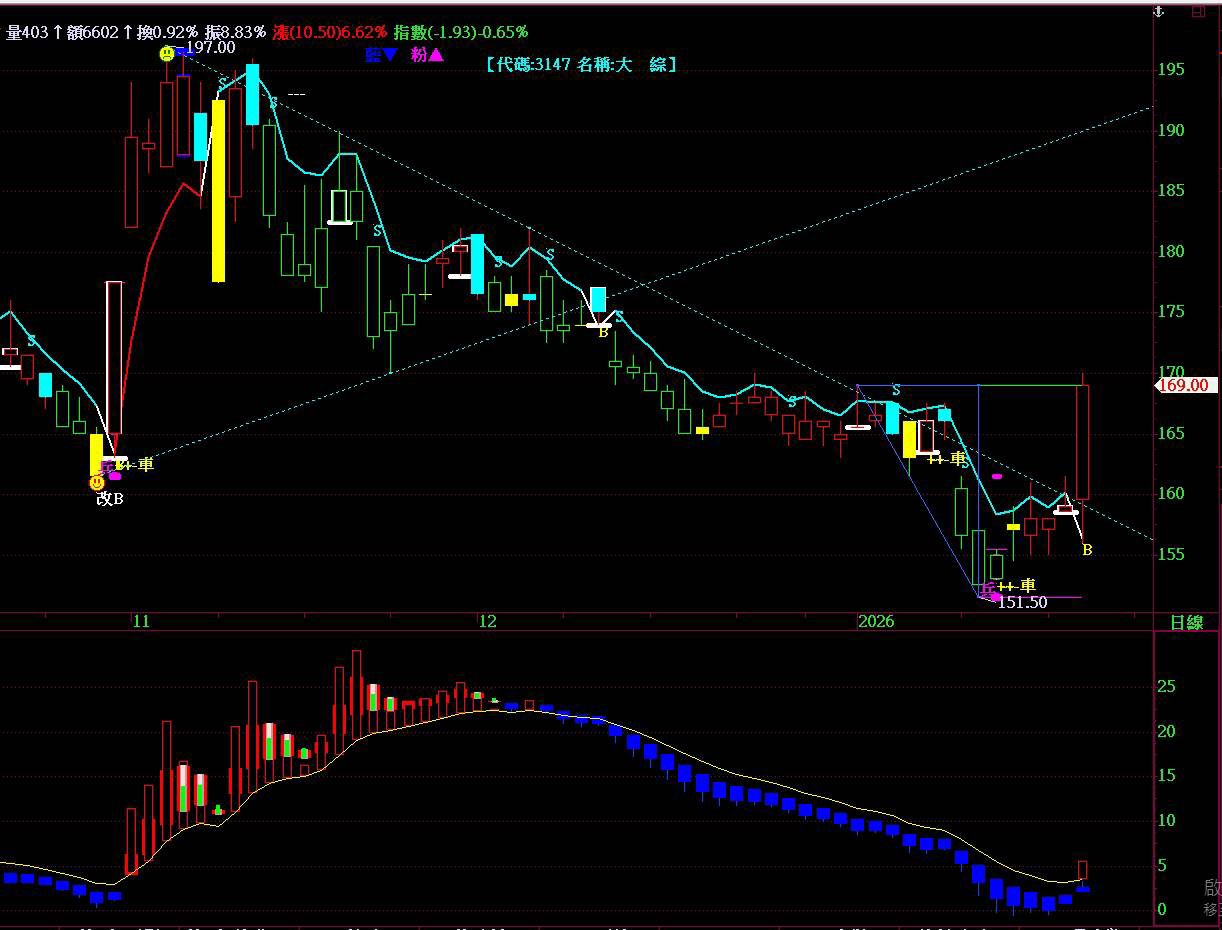
Task: Click the yellow B buy marker near latest candle
Action: point(1087,550)
